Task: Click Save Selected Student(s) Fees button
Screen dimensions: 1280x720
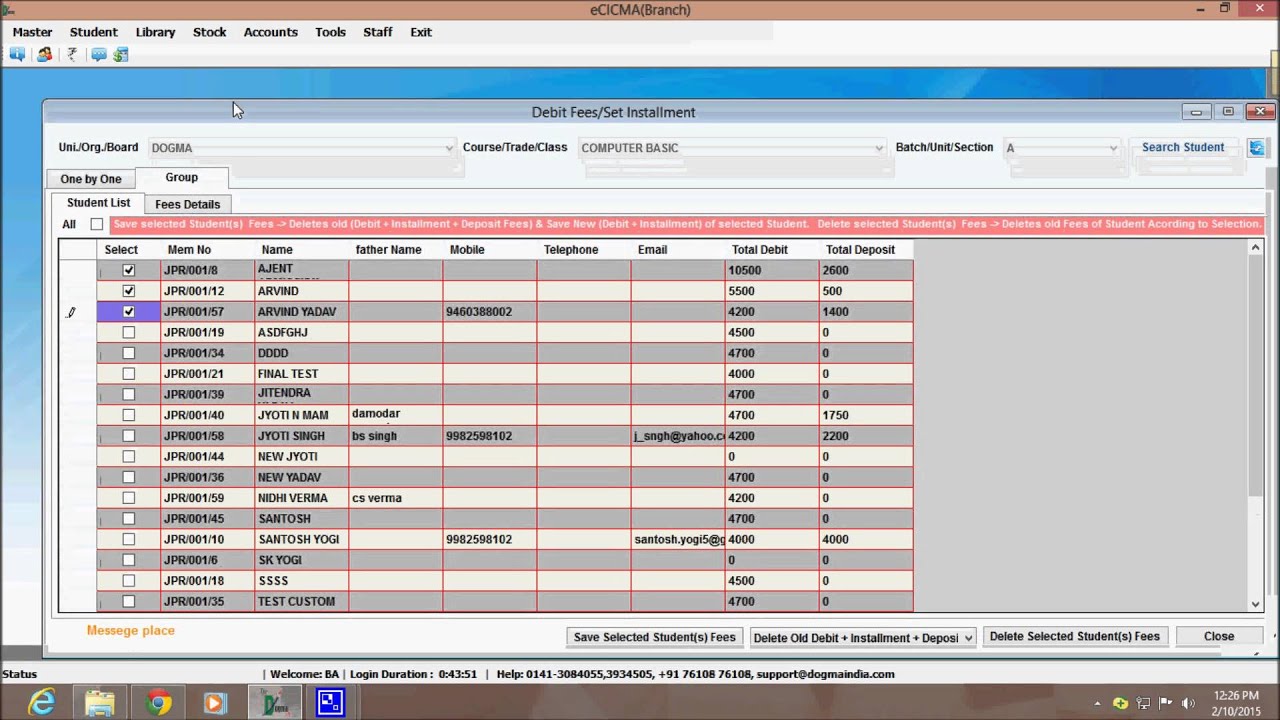Action: pos(655,637)
